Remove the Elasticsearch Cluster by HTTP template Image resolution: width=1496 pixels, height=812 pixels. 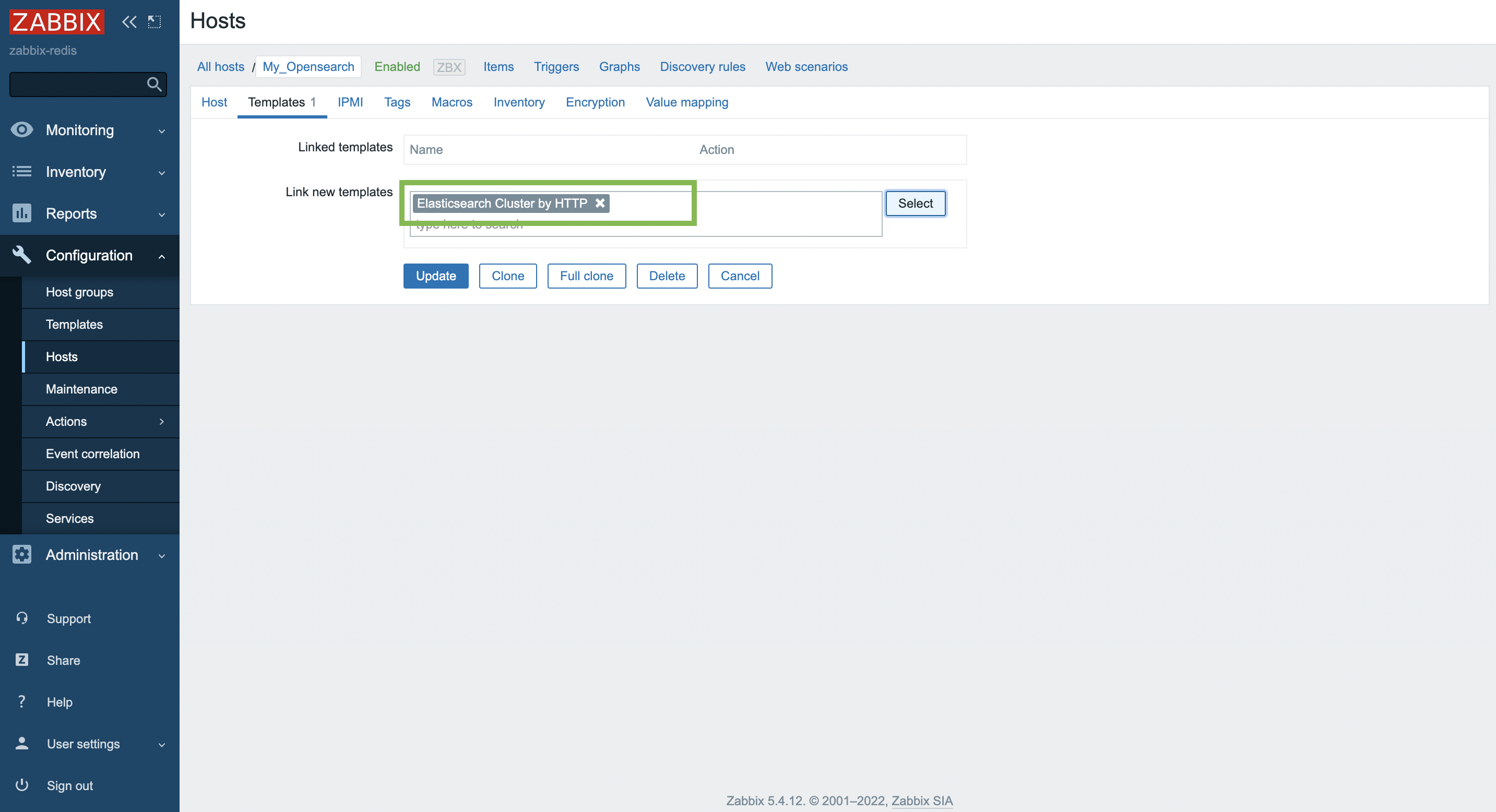click(600, 203)
